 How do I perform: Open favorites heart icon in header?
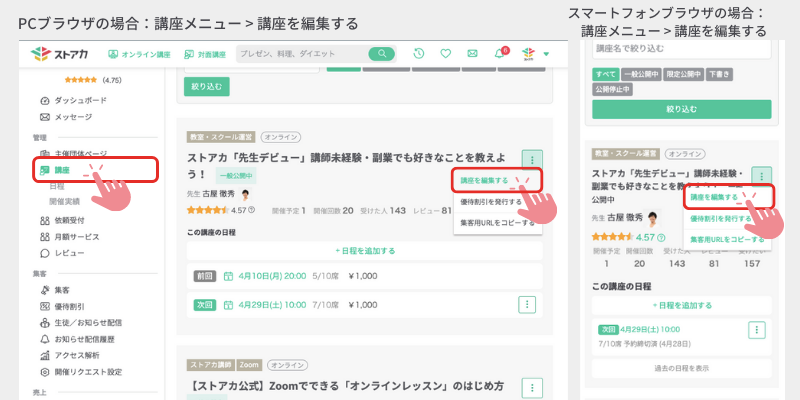(445, 54)
